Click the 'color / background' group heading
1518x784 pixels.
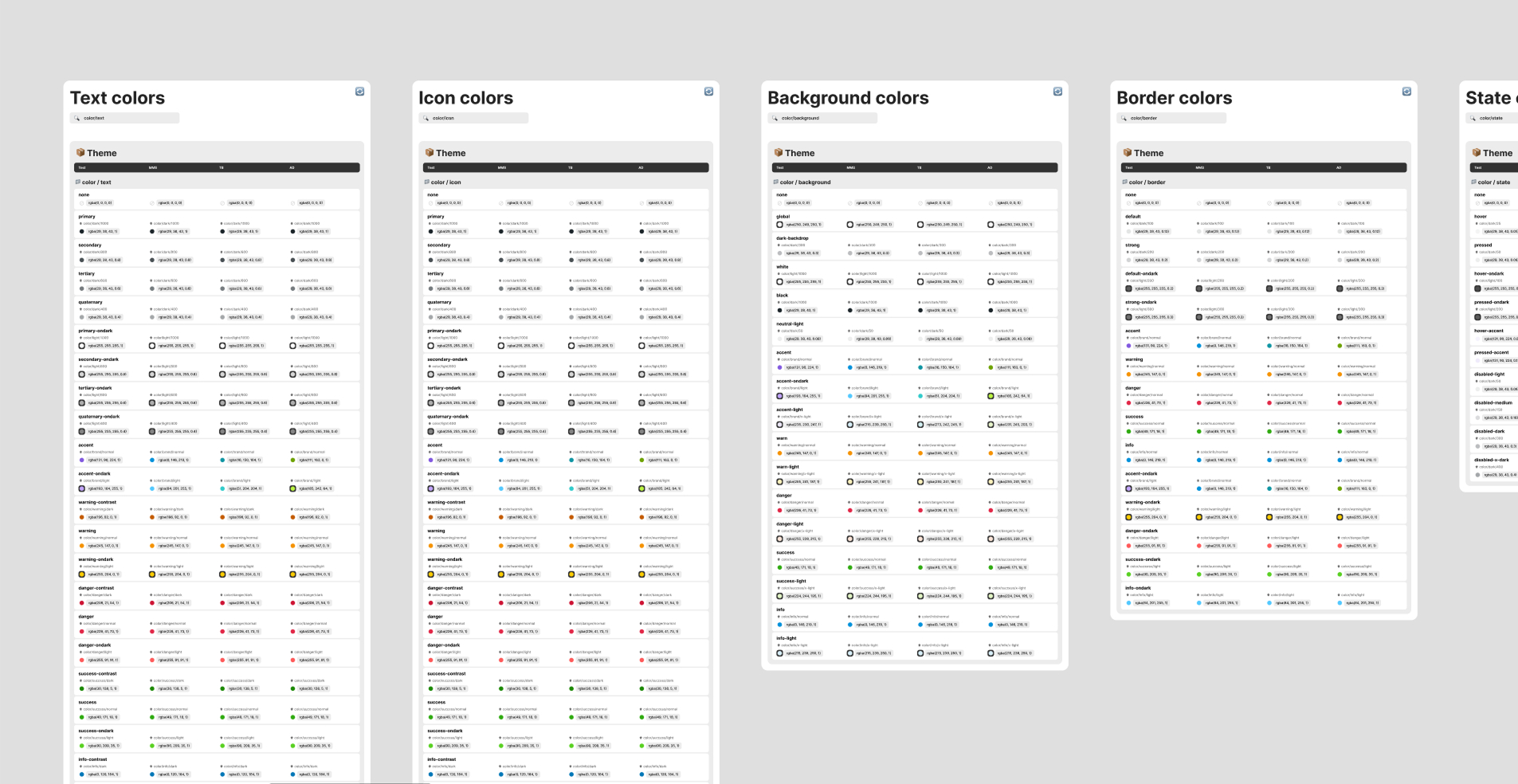pyautogui.click(x=806, y=182)
